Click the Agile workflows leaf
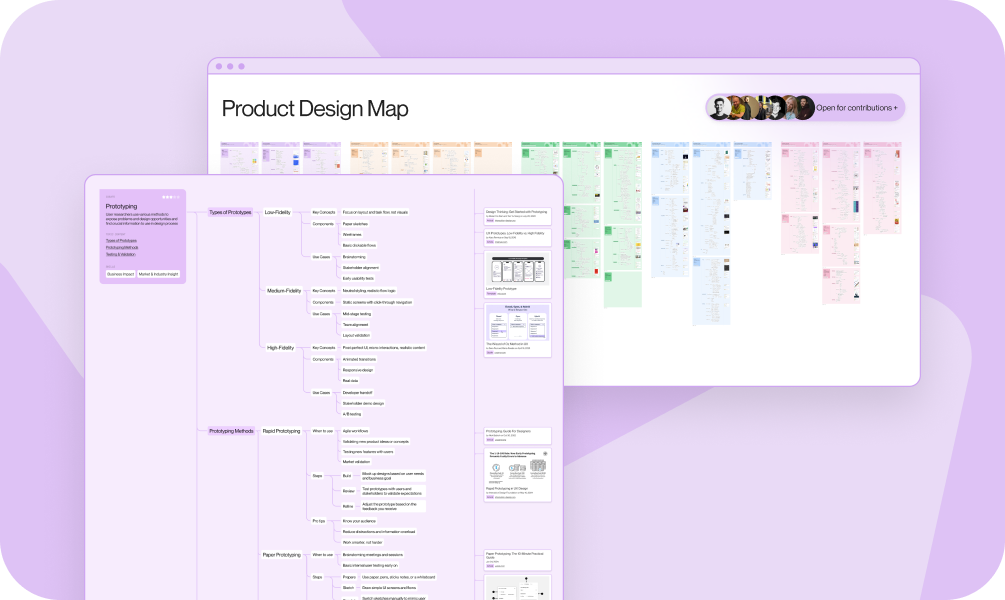1005x600 pixels. pos(355,431)
